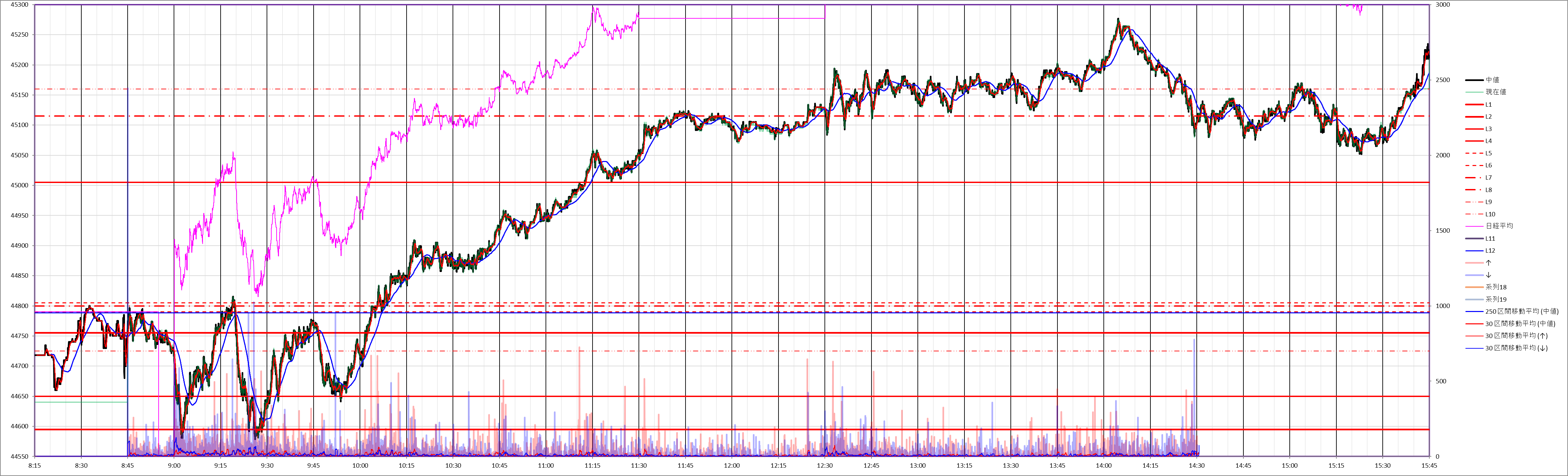Select the L10 legend entry
1568x476 pixels.
(1490, 214)
